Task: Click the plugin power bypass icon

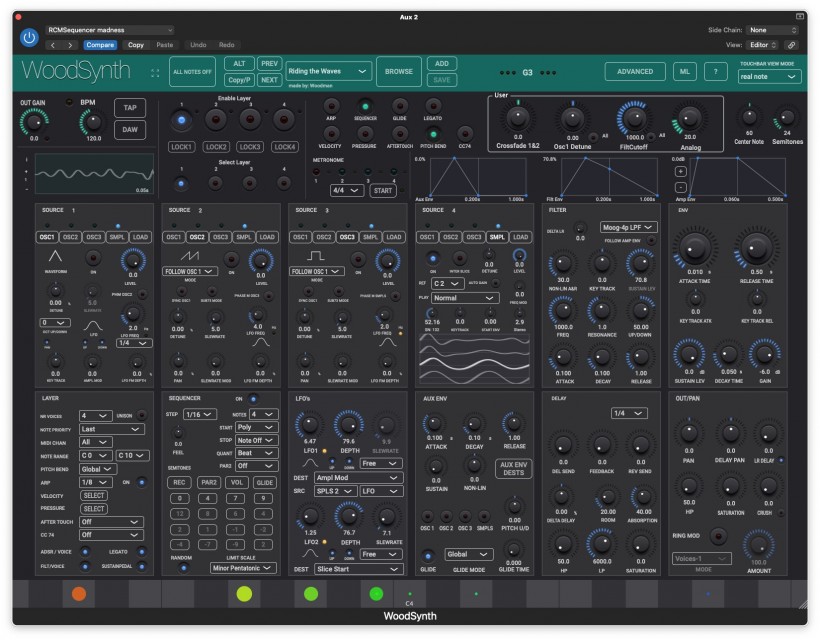Action: 29,38
